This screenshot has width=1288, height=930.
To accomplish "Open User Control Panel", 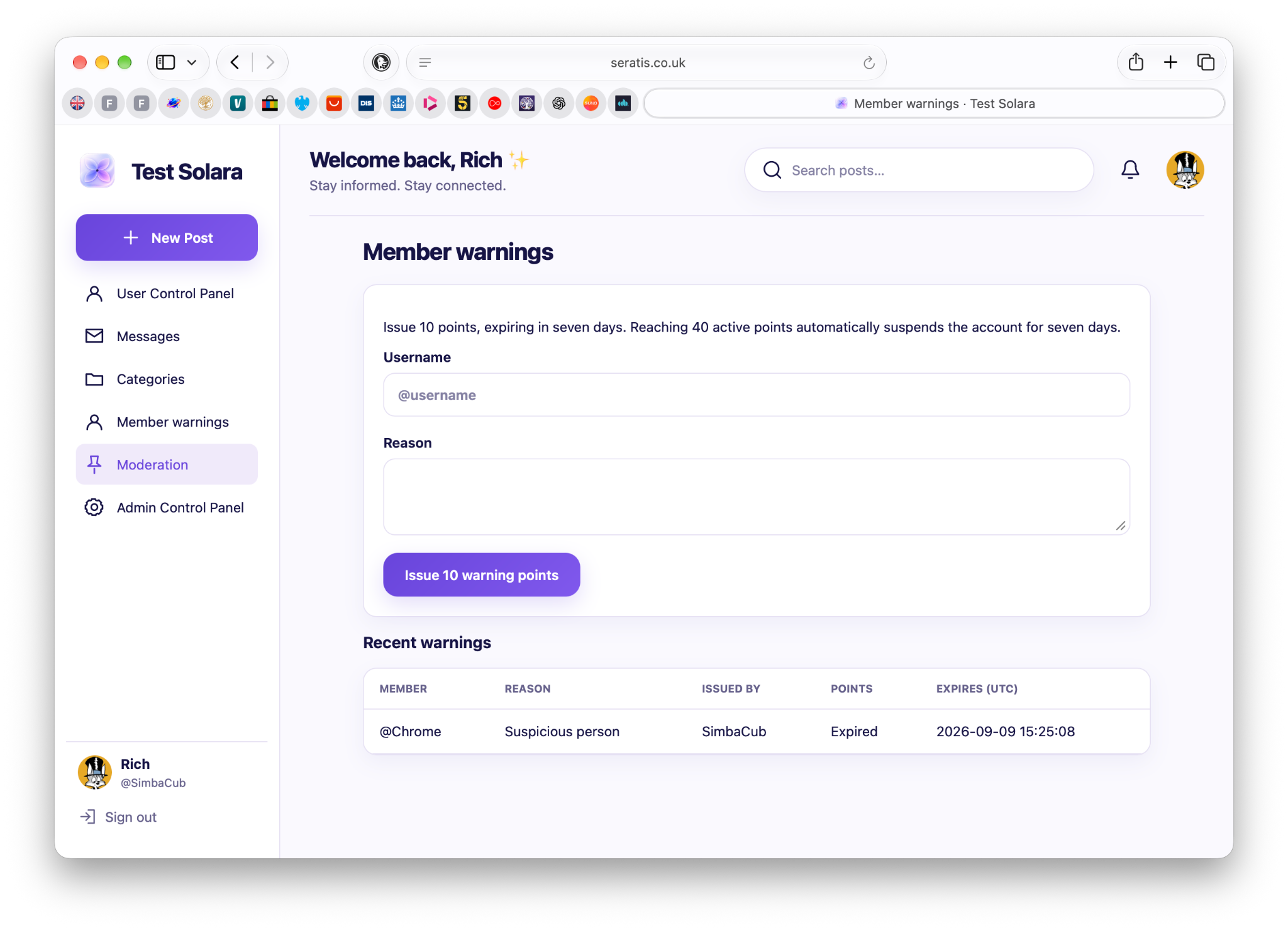I will 167,294.
